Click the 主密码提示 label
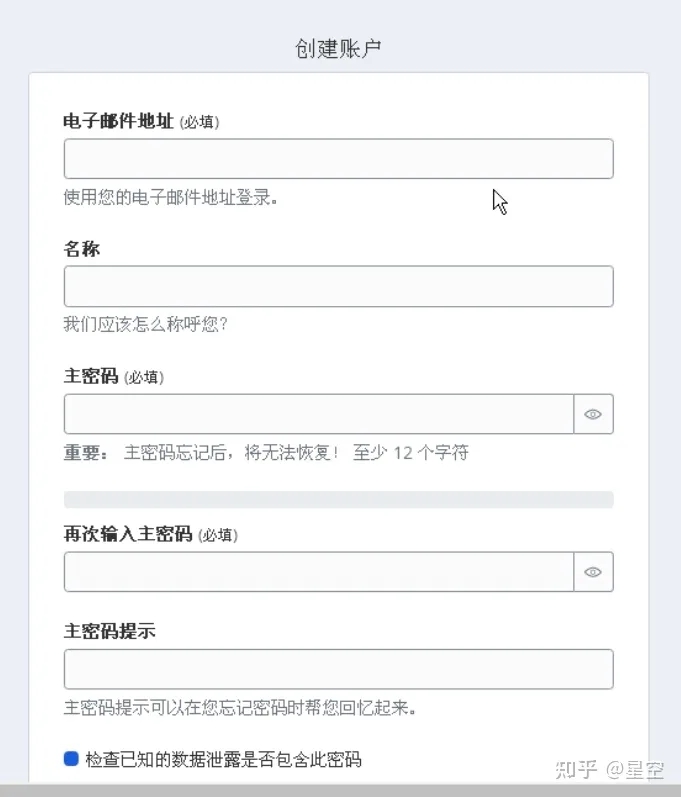Image resolution: width=681 pixels, height=797 pixels. [x=110, y=632]
